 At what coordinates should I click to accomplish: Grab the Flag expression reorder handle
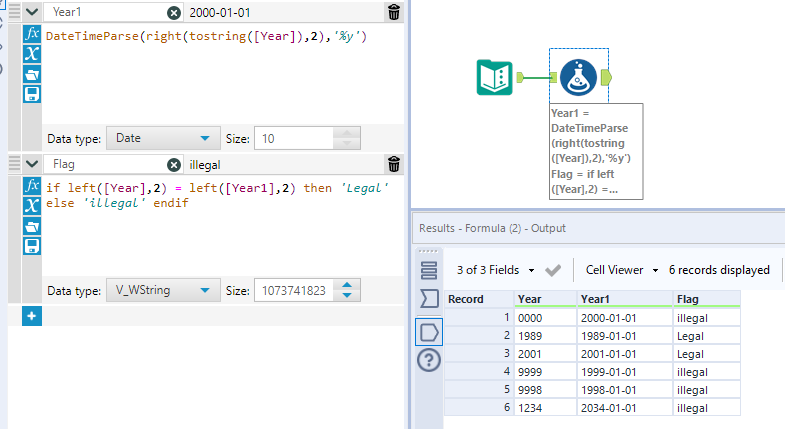click(15, 163)
